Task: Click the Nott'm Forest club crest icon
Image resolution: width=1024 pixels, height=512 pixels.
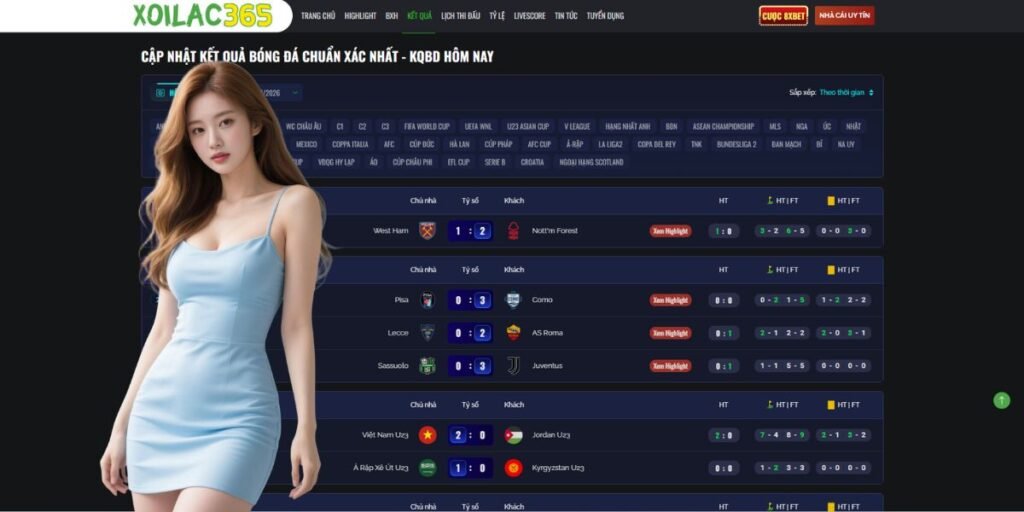Action: [x=513, y=231]
